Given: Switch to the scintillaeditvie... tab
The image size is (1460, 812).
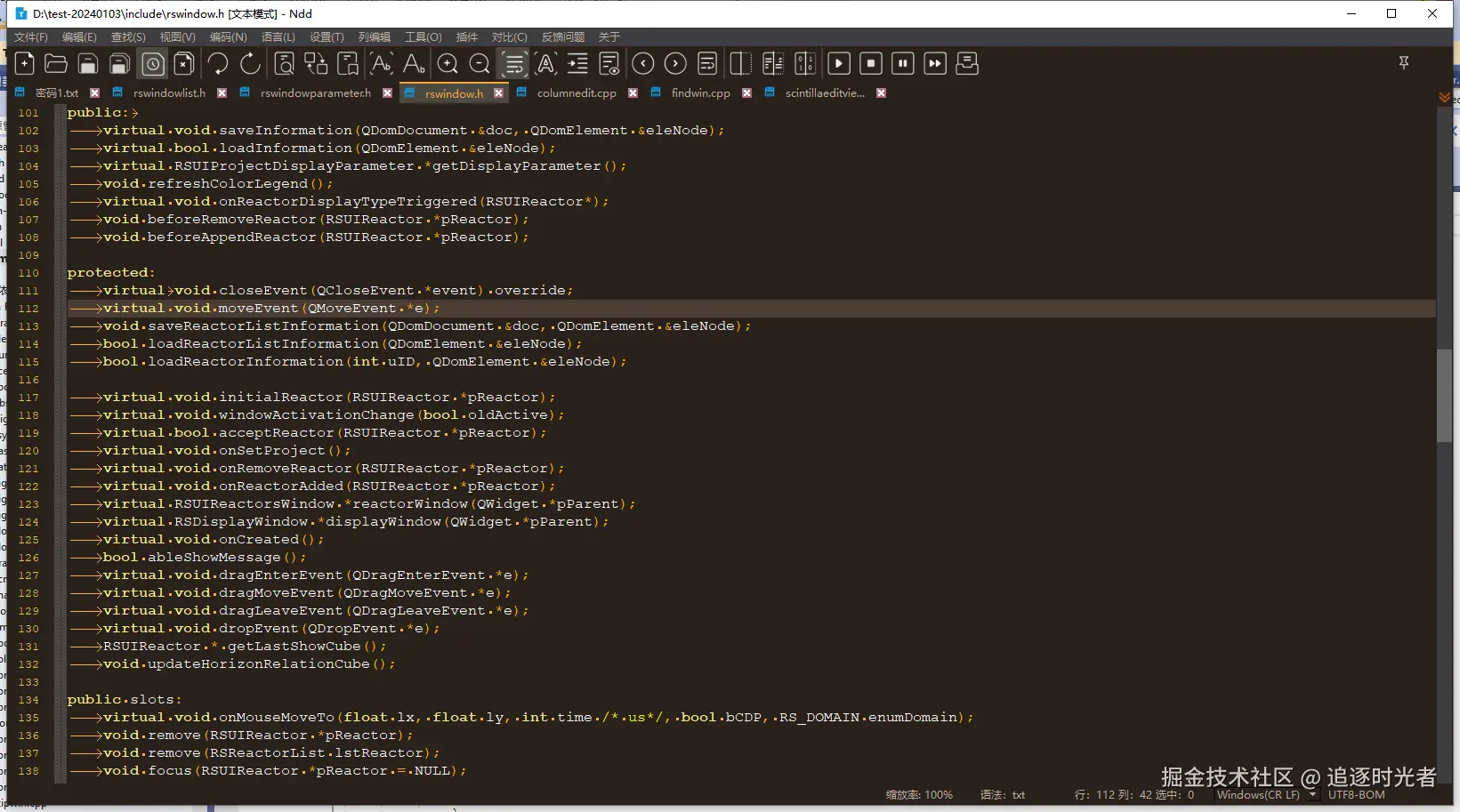Looking at the screenshot, I should (x=825, y=93).
